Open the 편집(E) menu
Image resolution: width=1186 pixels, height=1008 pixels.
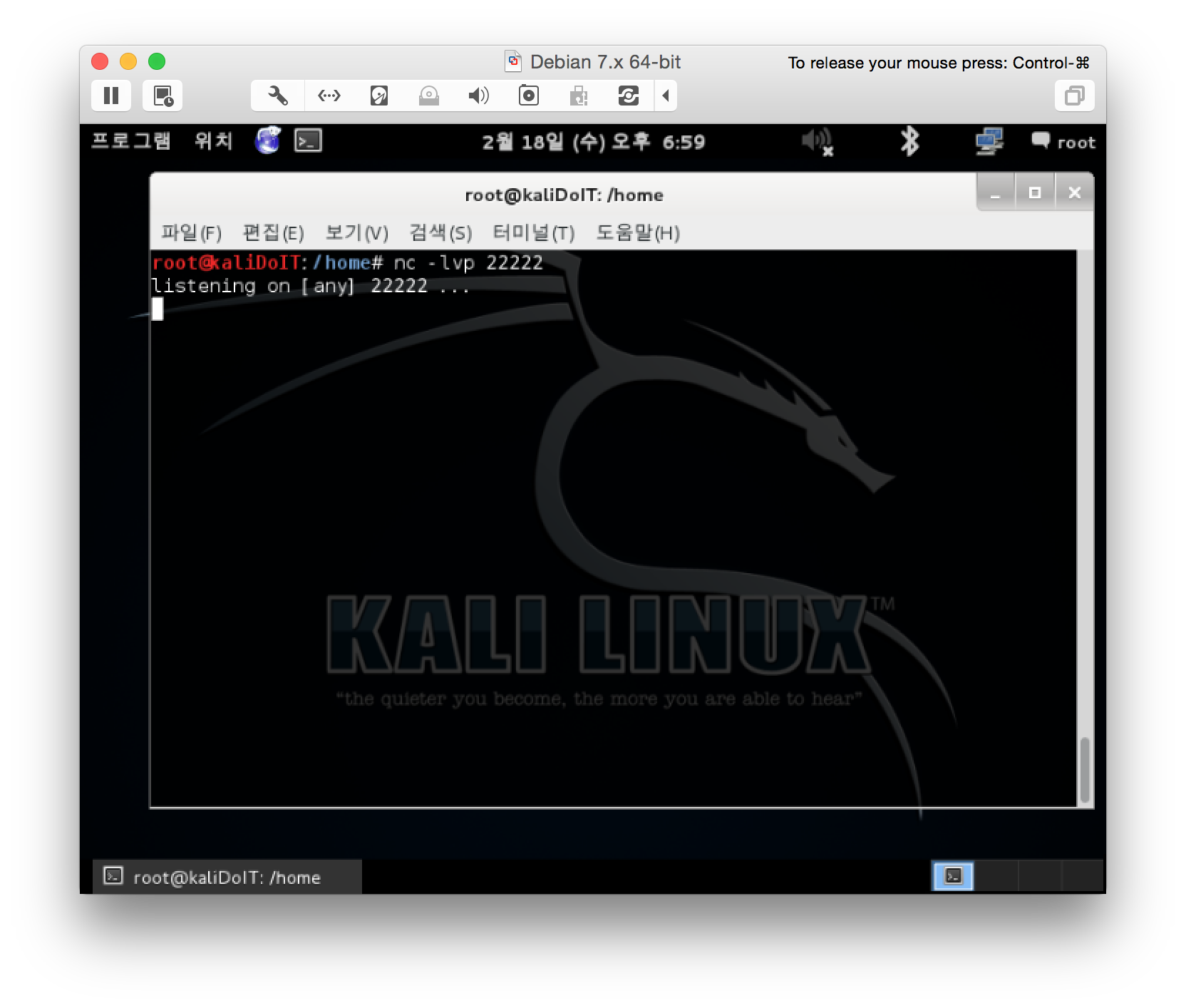pos(274,232)
